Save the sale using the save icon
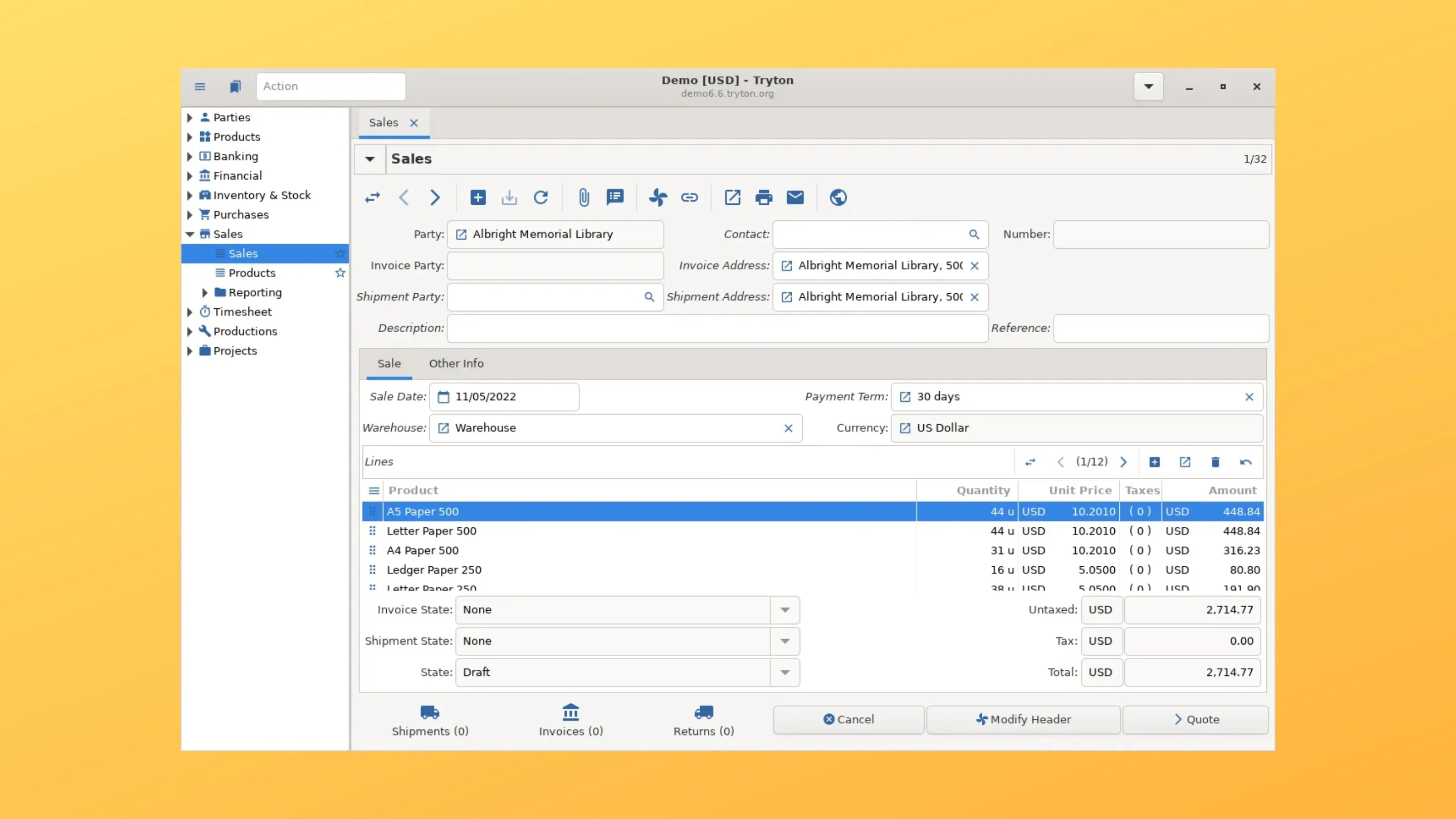 coord(509,197)
